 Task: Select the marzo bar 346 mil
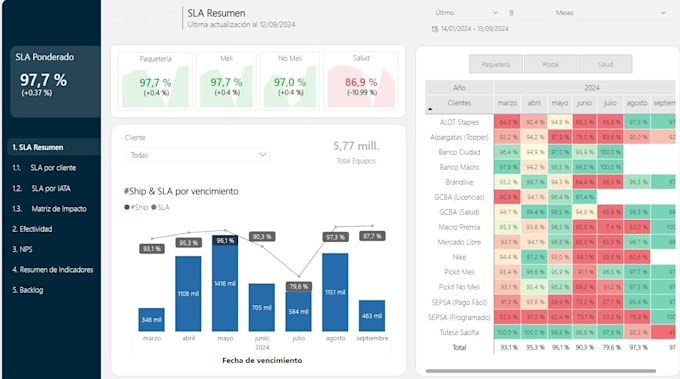pyautogui.click(x=151, y=320)
